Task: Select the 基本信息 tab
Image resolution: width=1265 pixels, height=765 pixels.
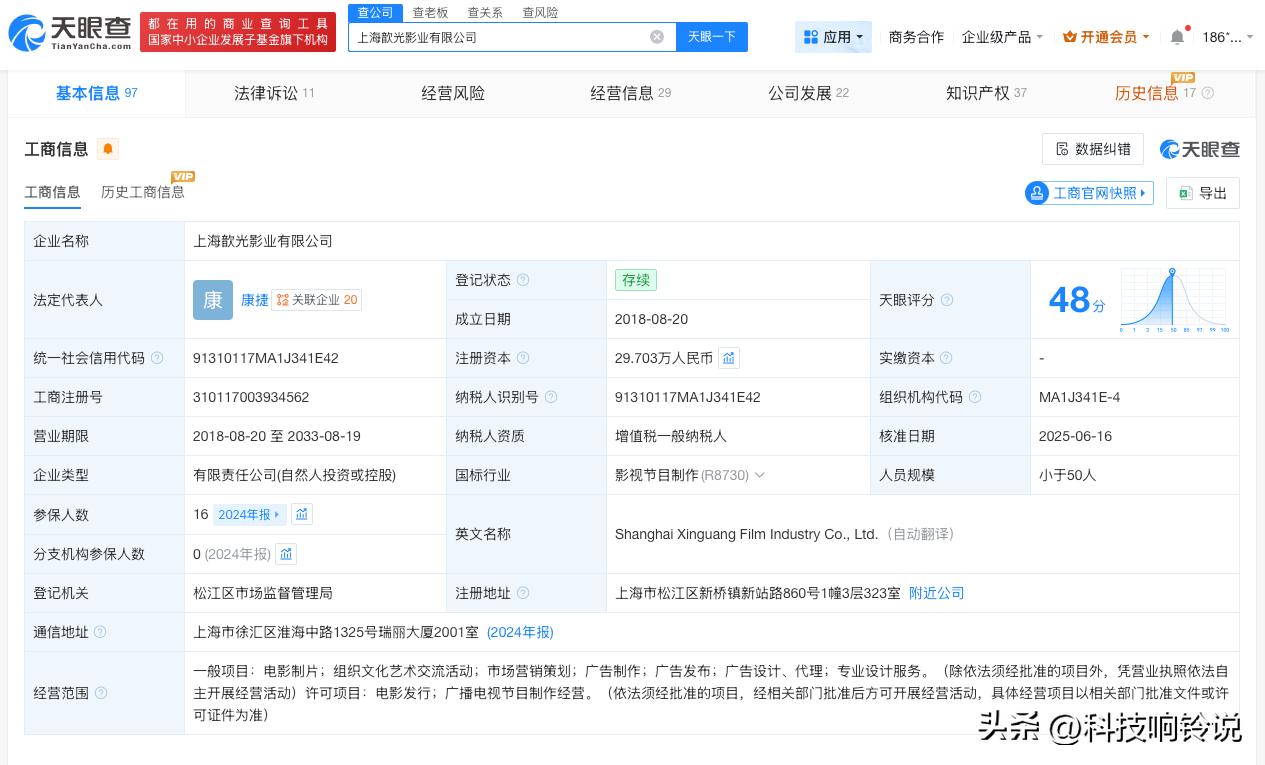Action: pyautogui.click(x=96, y=93)
